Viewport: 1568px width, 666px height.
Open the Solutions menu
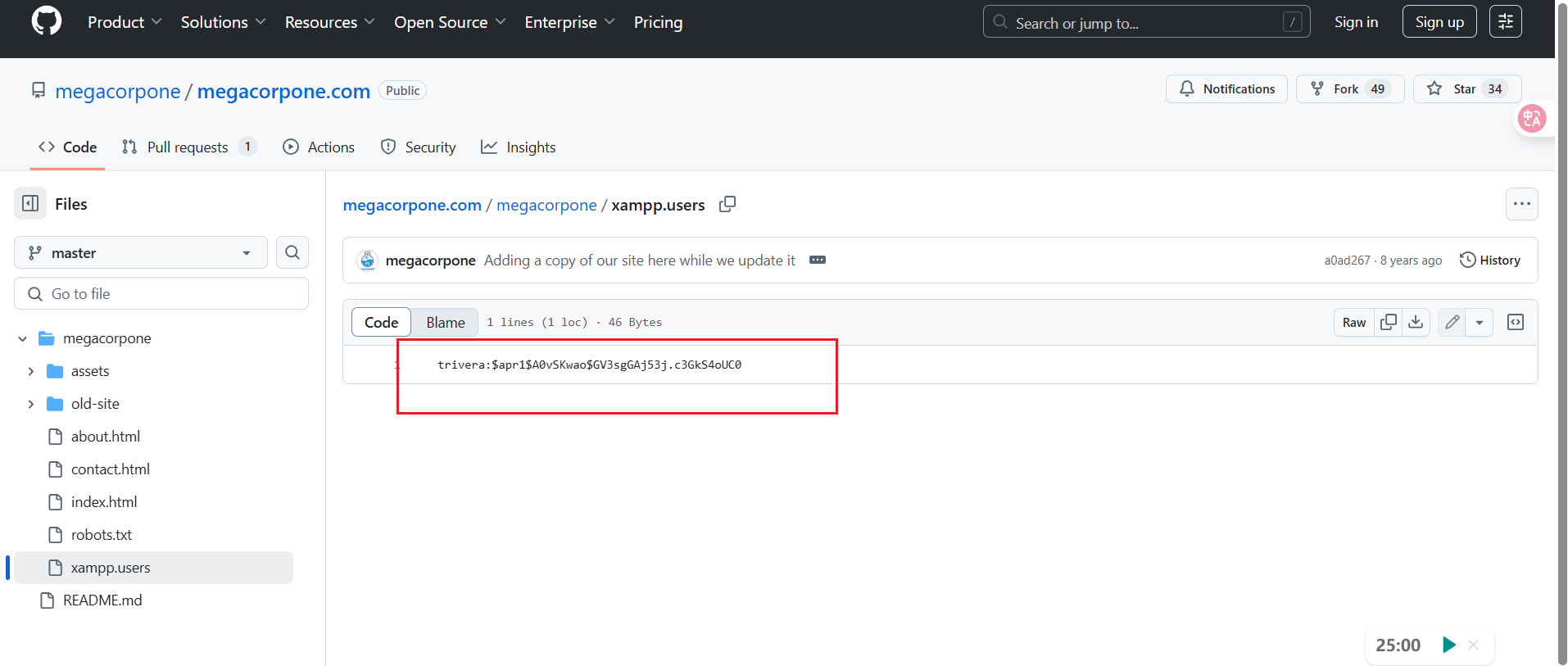tap(223, 22)
